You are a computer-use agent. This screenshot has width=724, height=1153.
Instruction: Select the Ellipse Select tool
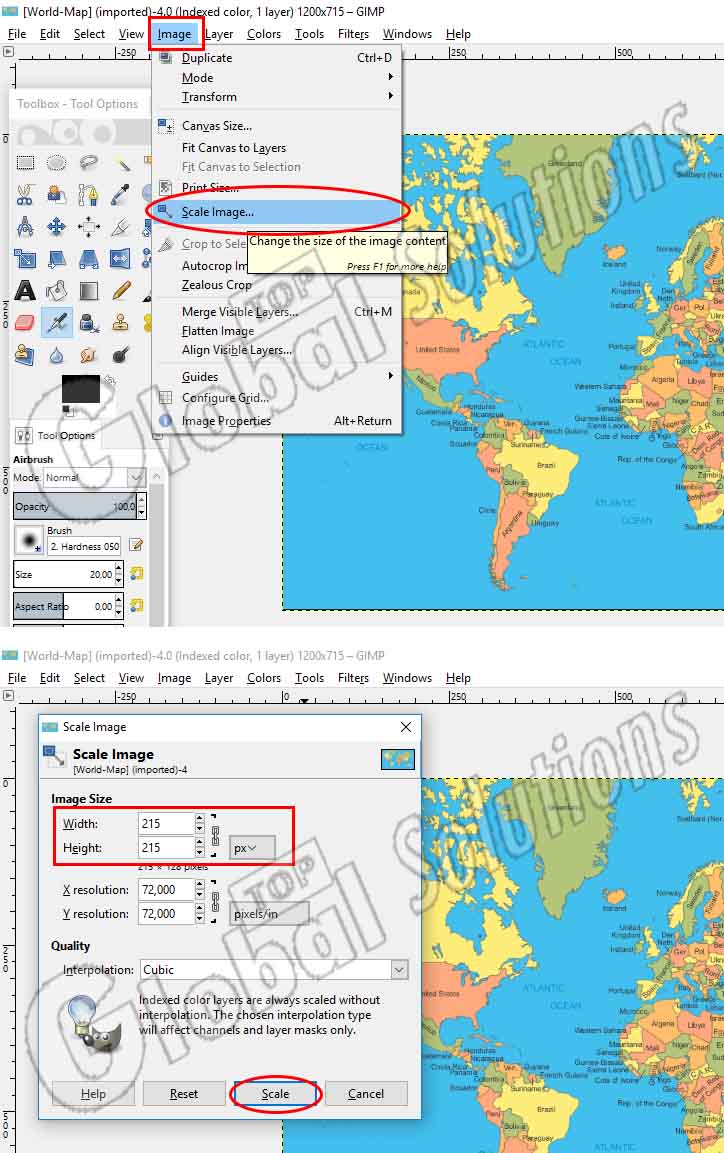point(57,163)
